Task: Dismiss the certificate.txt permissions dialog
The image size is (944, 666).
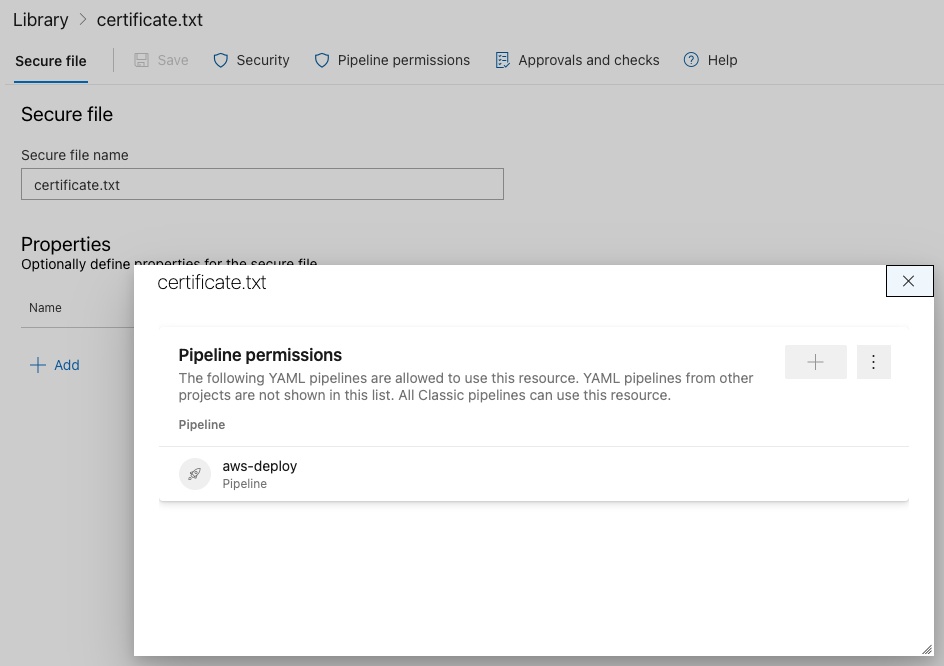Action: [x=909, y=281]
